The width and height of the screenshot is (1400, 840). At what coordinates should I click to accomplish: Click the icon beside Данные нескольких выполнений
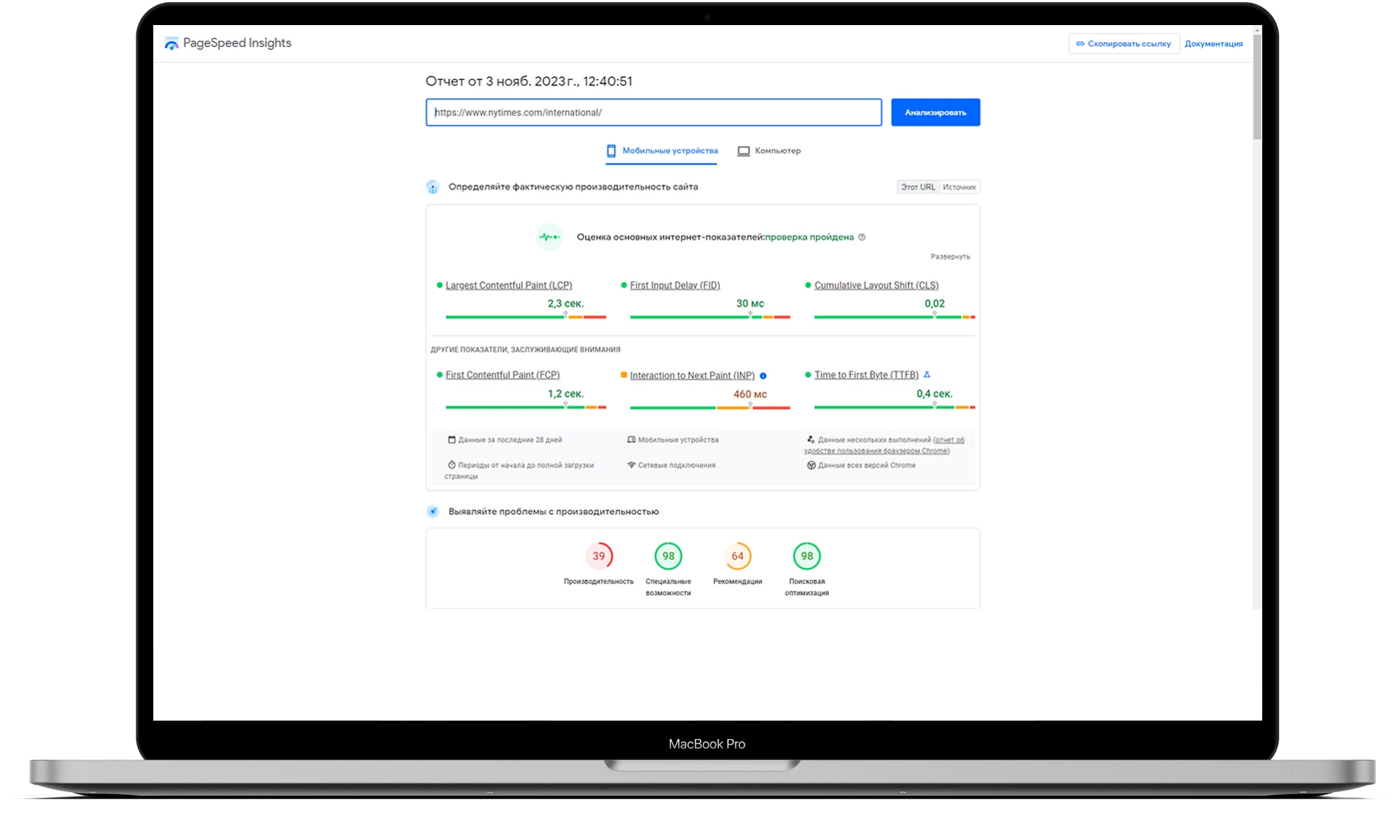tap(811, 439)
